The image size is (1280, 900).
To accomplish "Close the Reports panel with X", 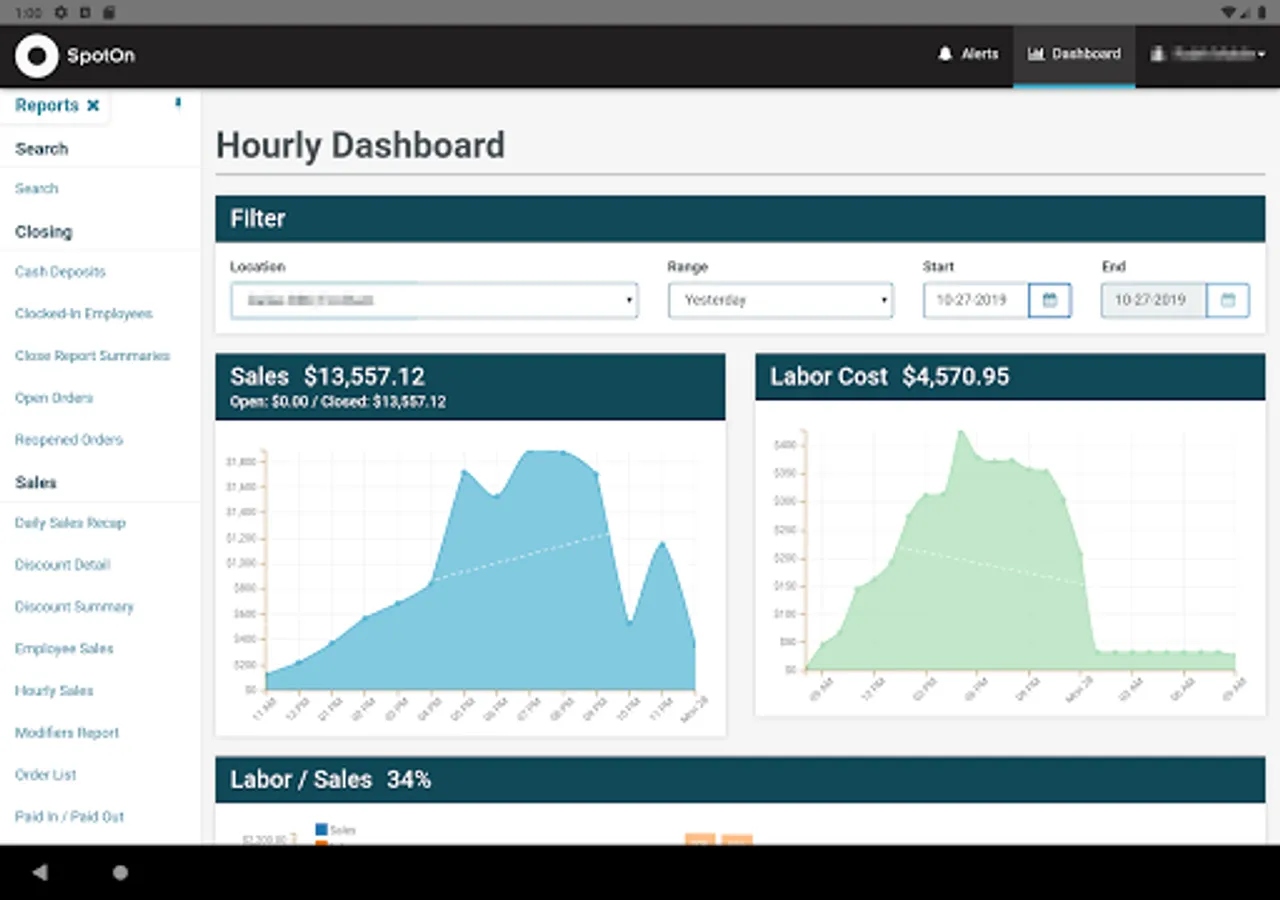I will pos(93,105).
